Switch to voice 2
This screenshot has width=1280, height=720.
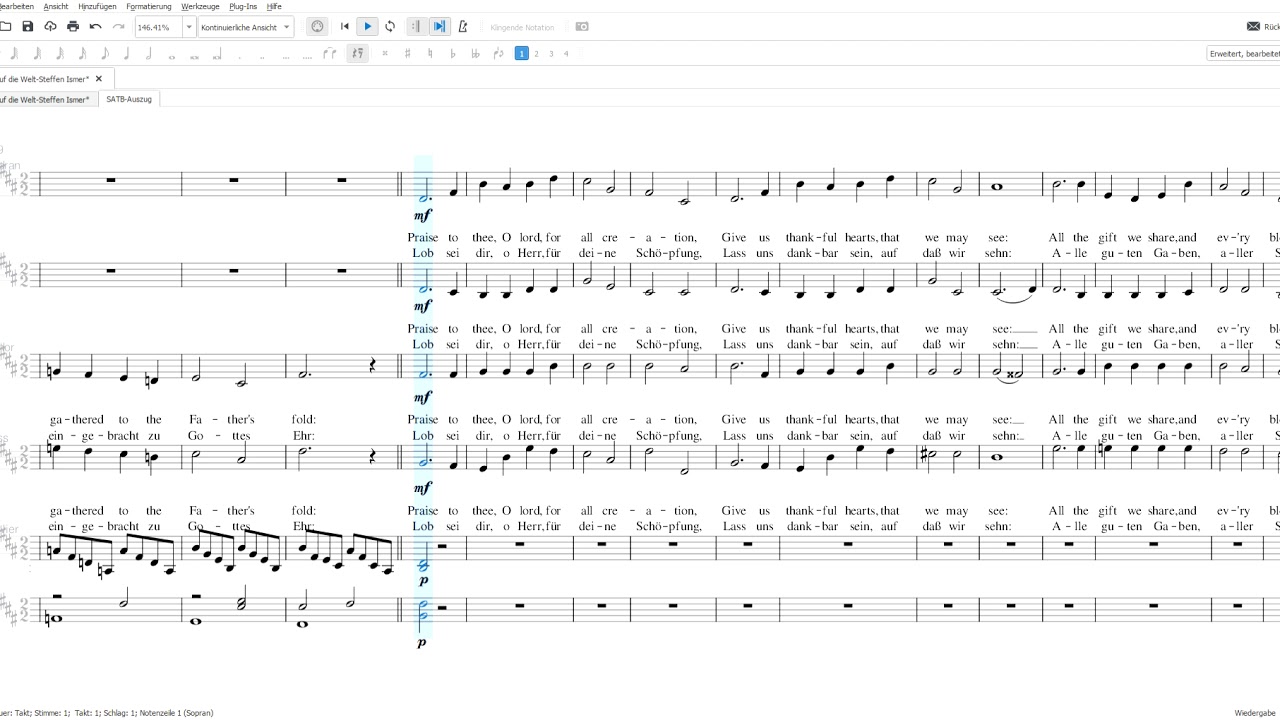click(536, 54)
